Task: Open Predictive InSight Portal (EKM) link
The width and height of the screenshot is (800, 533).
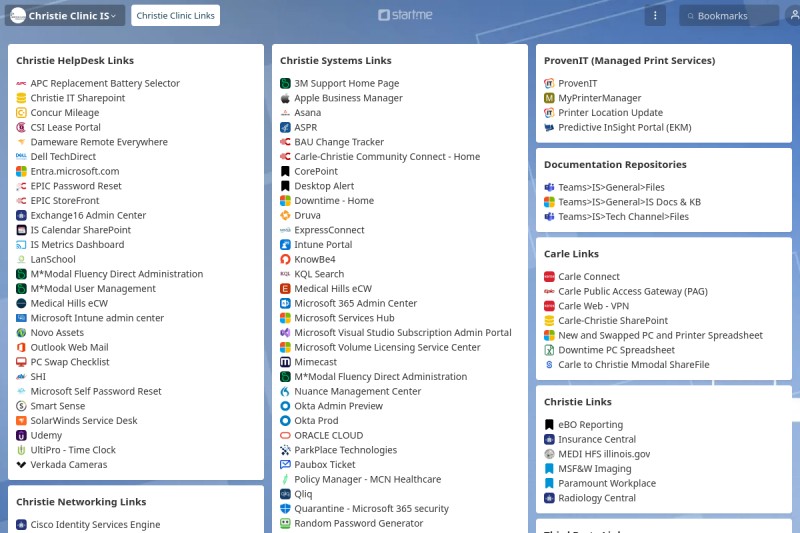Action: [624, 128]
